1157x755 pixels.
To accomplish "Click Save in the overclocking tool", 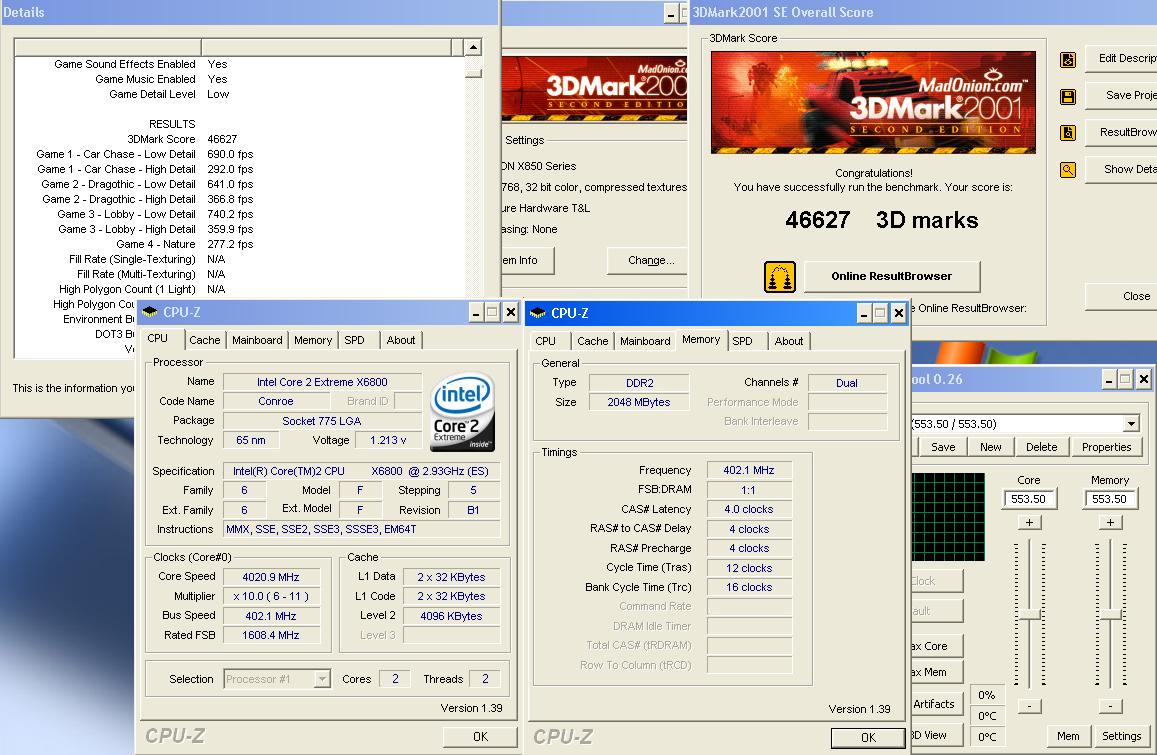I will tap(943, 447).
